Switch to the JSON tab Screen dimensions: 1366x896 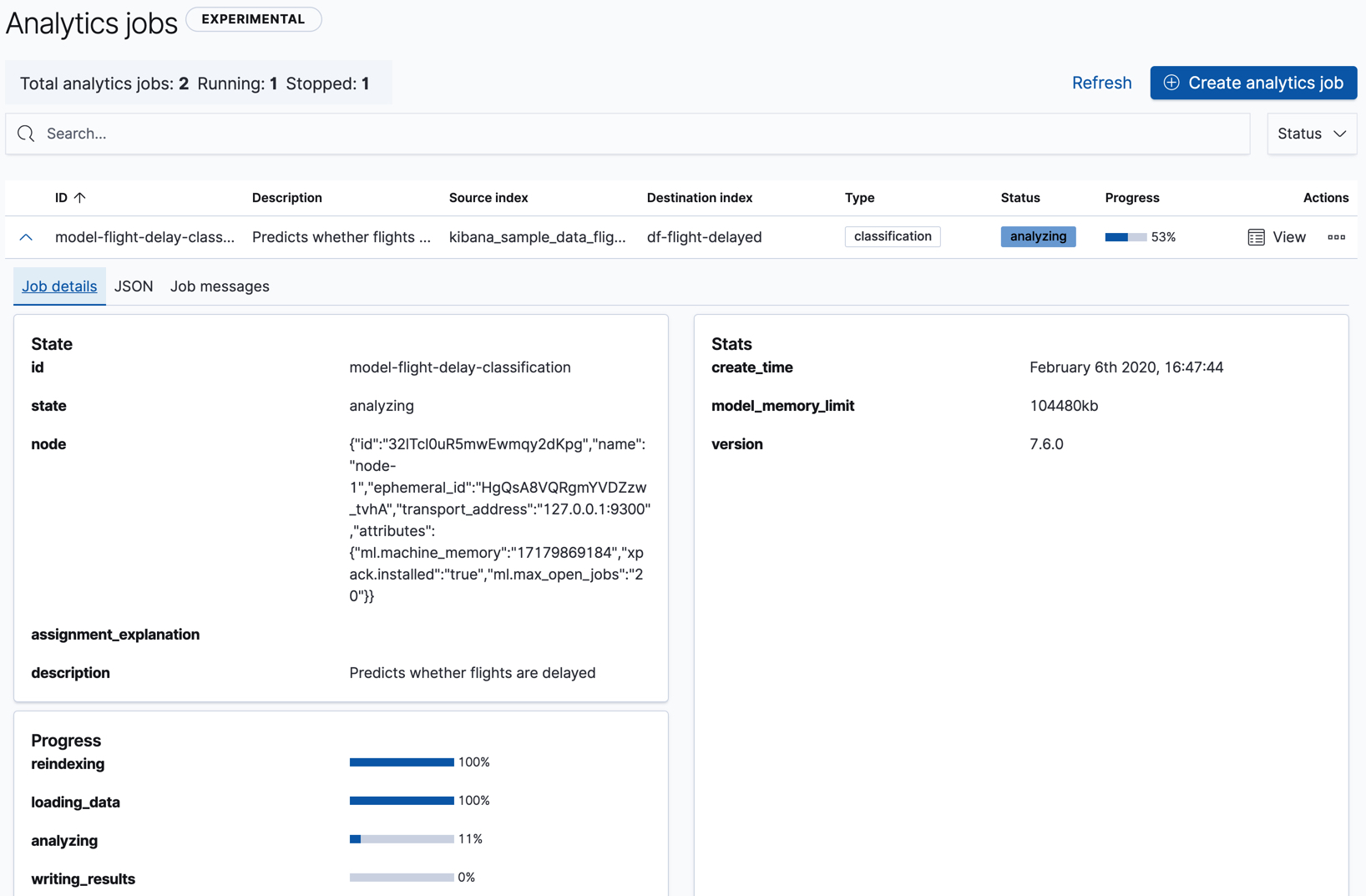coord(134,286)
